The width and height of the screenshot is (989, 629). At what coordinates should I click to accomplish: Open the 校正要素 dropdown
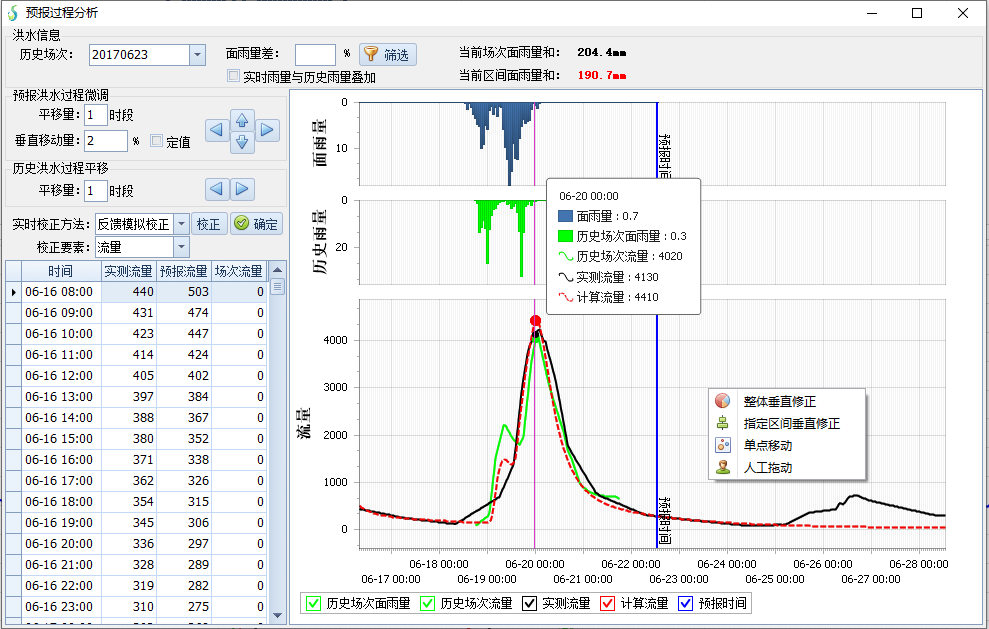click(x=181, y=247)
